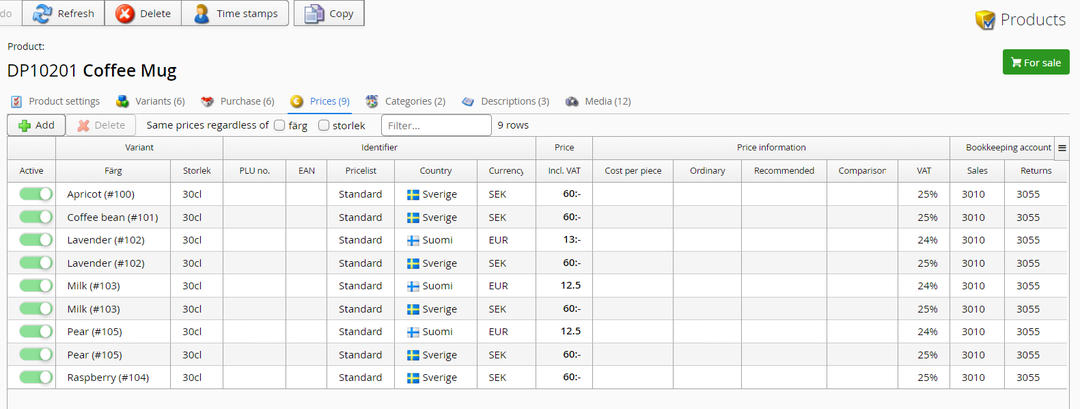Show the Descriptions (3) tab
The image size is (1080, 409).
tap(506, 101)
